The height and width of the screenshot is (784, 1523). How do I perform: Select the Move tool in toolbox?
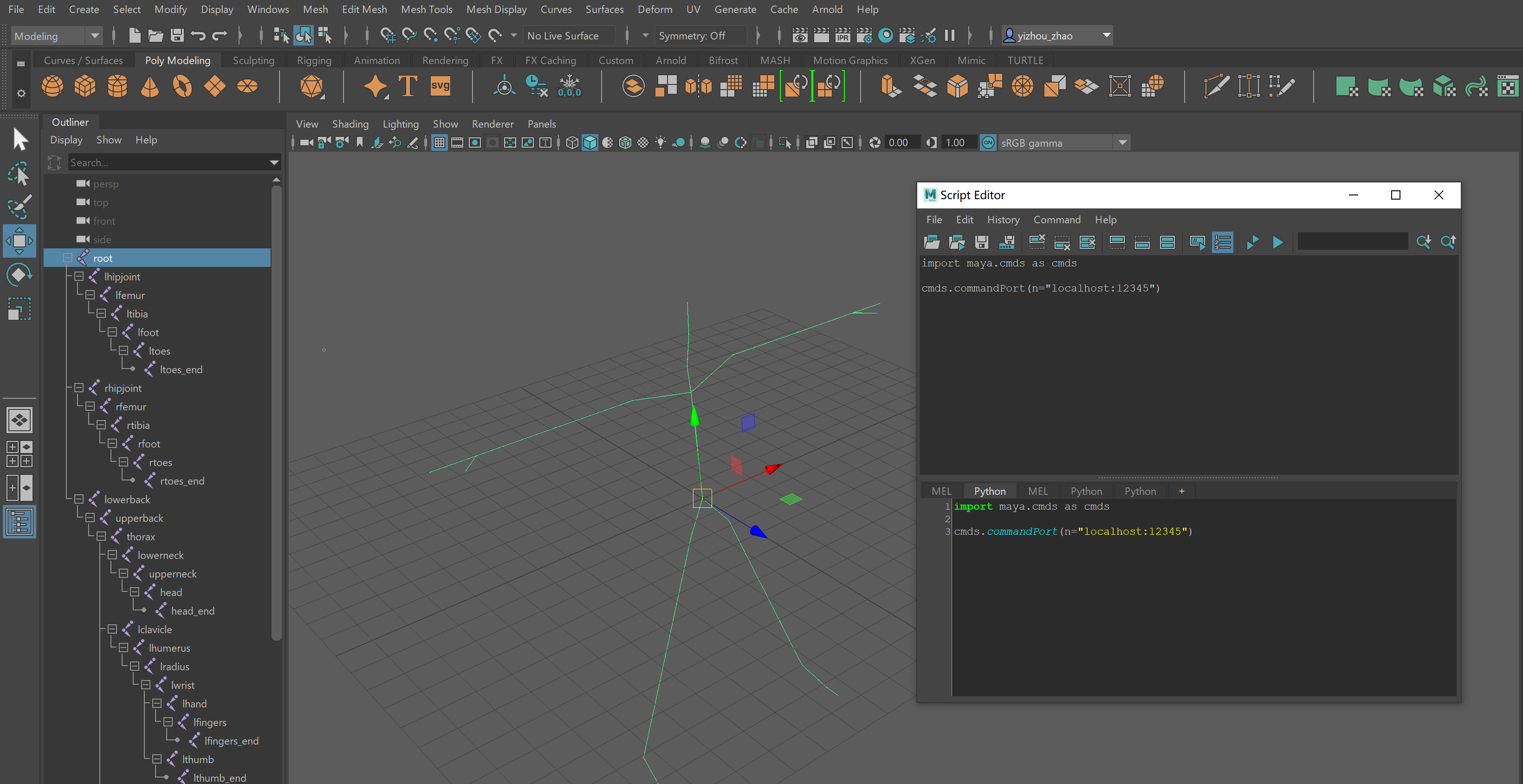19,240
